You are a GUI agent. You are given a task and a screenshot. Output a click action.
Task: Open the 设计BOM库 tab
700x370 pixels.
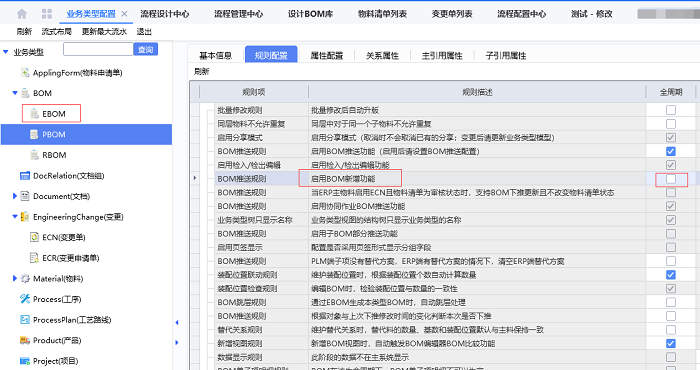point(310,14)
